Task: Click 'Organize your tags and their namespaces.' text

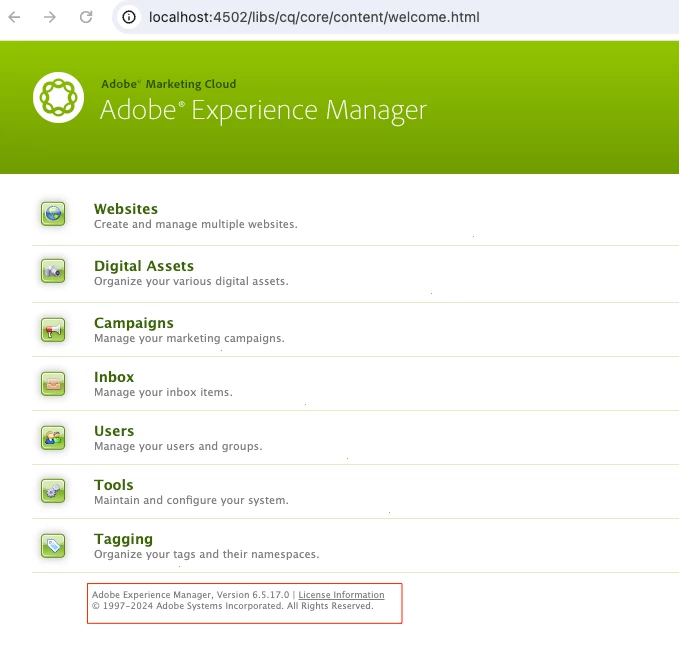Action: click(207, 554)
